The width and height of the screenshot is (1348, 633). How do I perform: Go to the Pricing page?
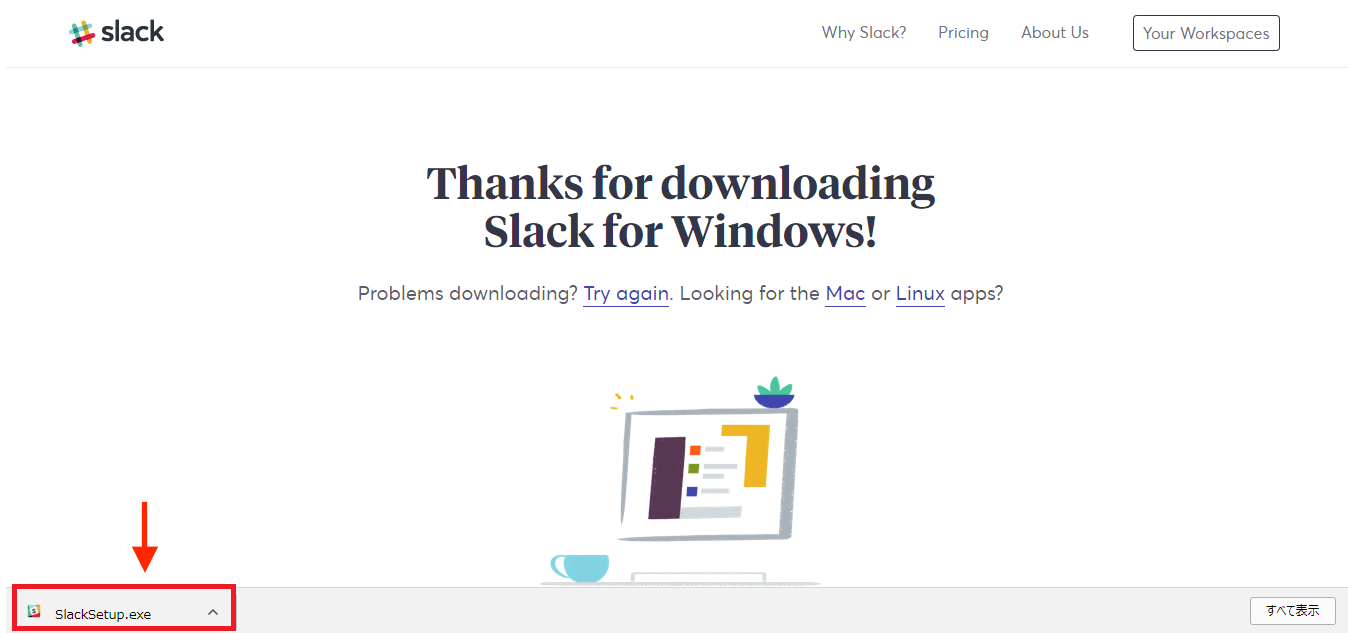click(x=962, y=32)
